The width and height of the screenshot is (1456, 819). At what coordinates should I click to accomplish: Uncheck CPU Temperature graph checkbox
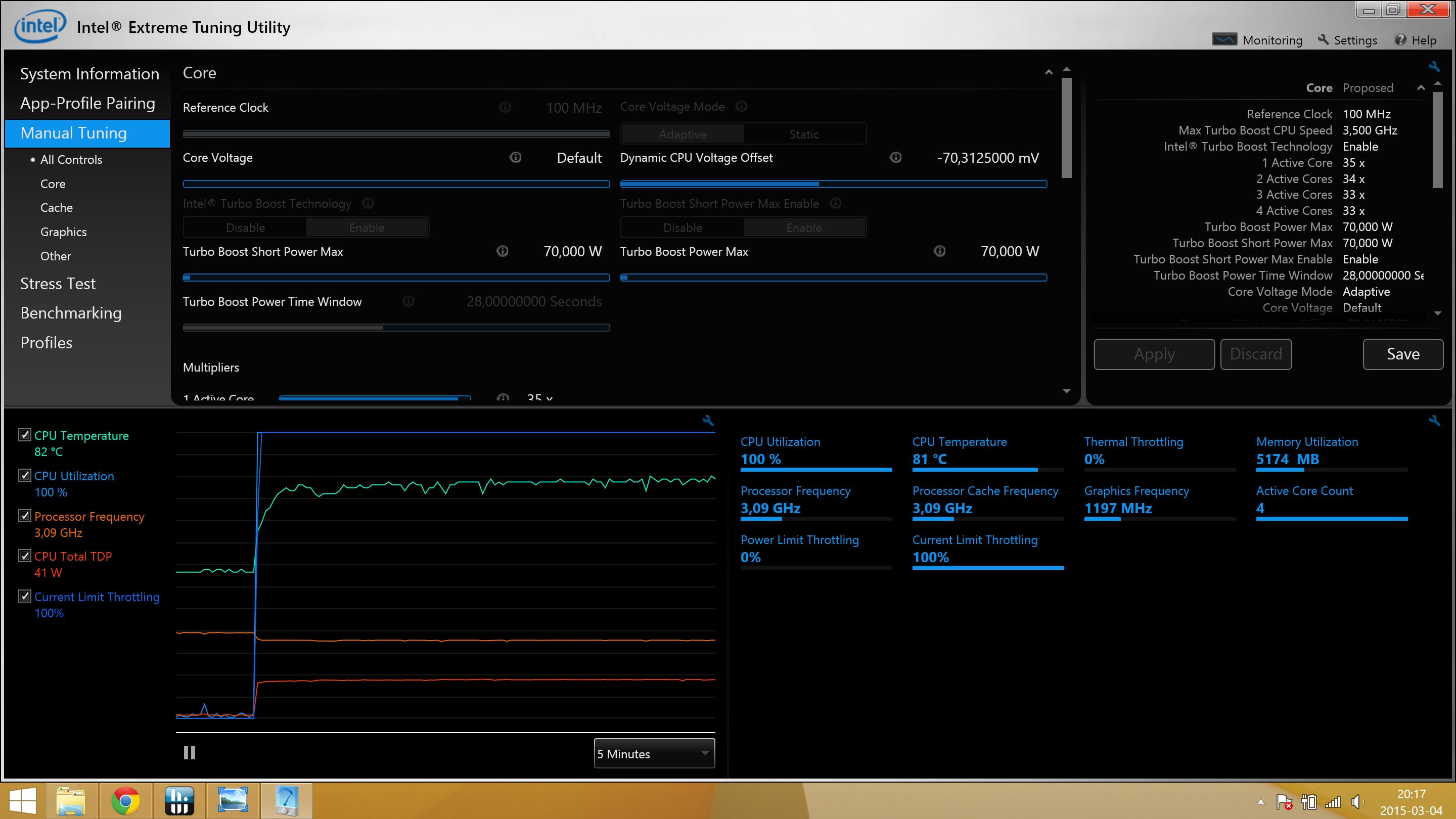(x=24, y=435)
